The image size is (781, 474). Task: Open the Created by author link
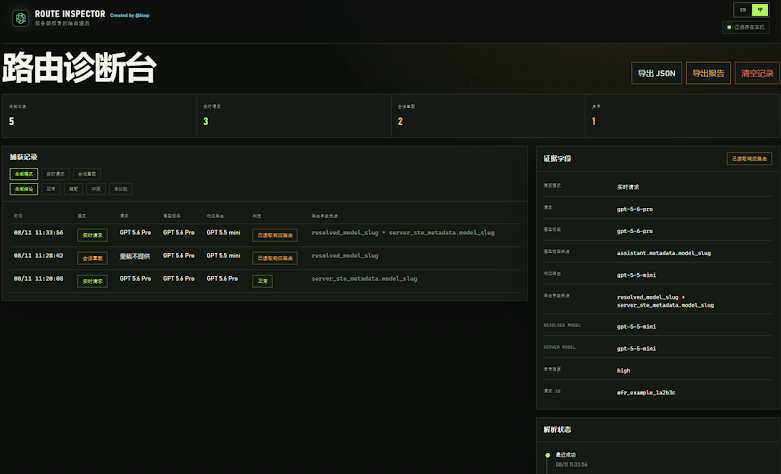point(130,15)
